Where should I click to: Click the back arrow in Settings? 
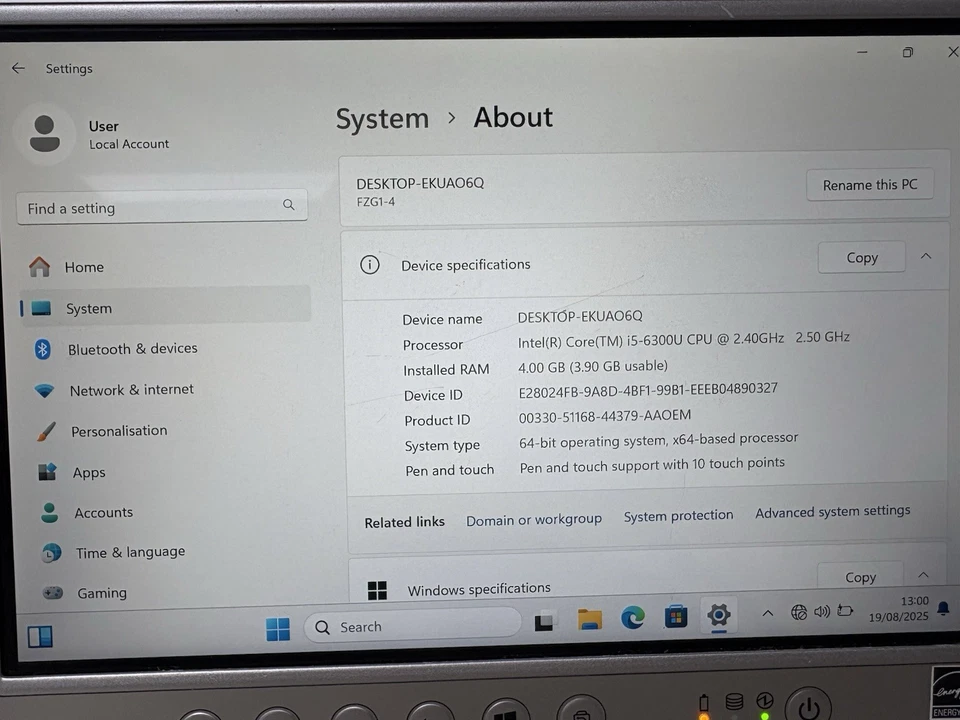point(18,68)
